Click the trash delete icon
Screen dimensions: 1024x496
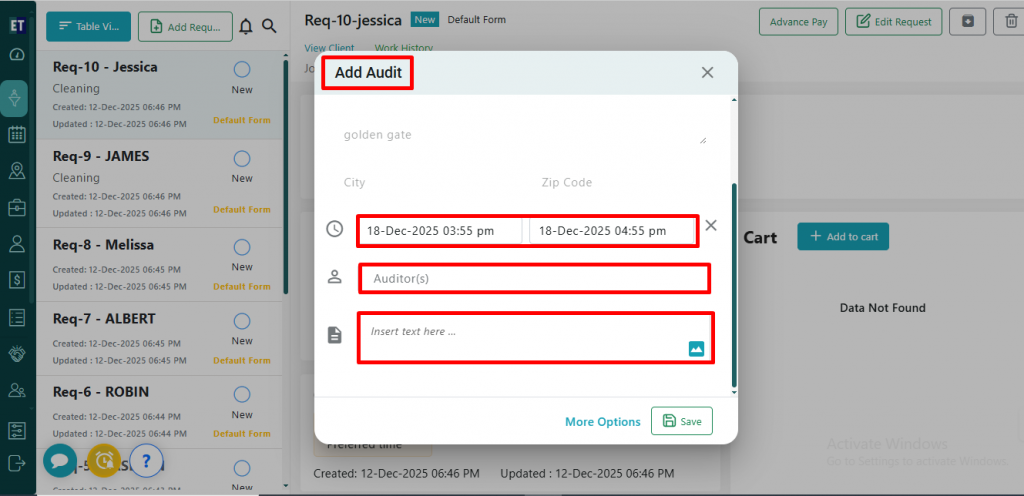[1009, 22]
